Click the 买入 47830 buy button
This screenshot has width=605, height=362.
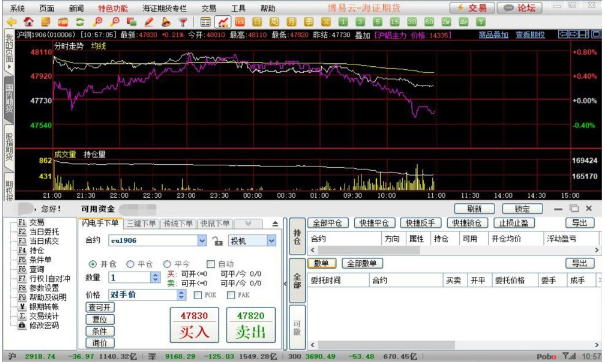[x=194, y=325]
